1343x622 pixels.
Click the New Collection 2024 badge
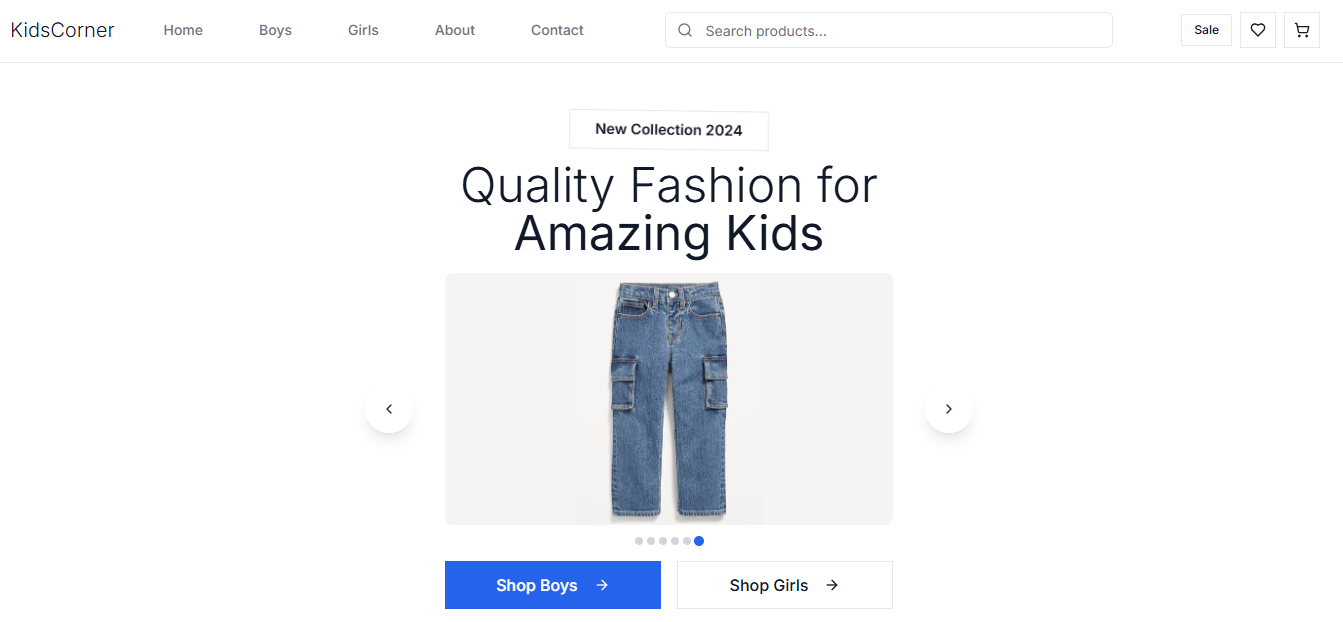pos(668,130)
